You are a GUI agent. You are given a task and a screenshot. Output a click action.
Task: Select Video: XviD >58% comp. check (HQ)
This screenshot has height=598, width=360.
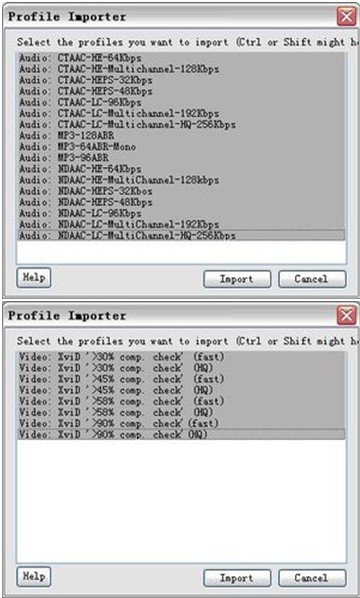(180, 412)
